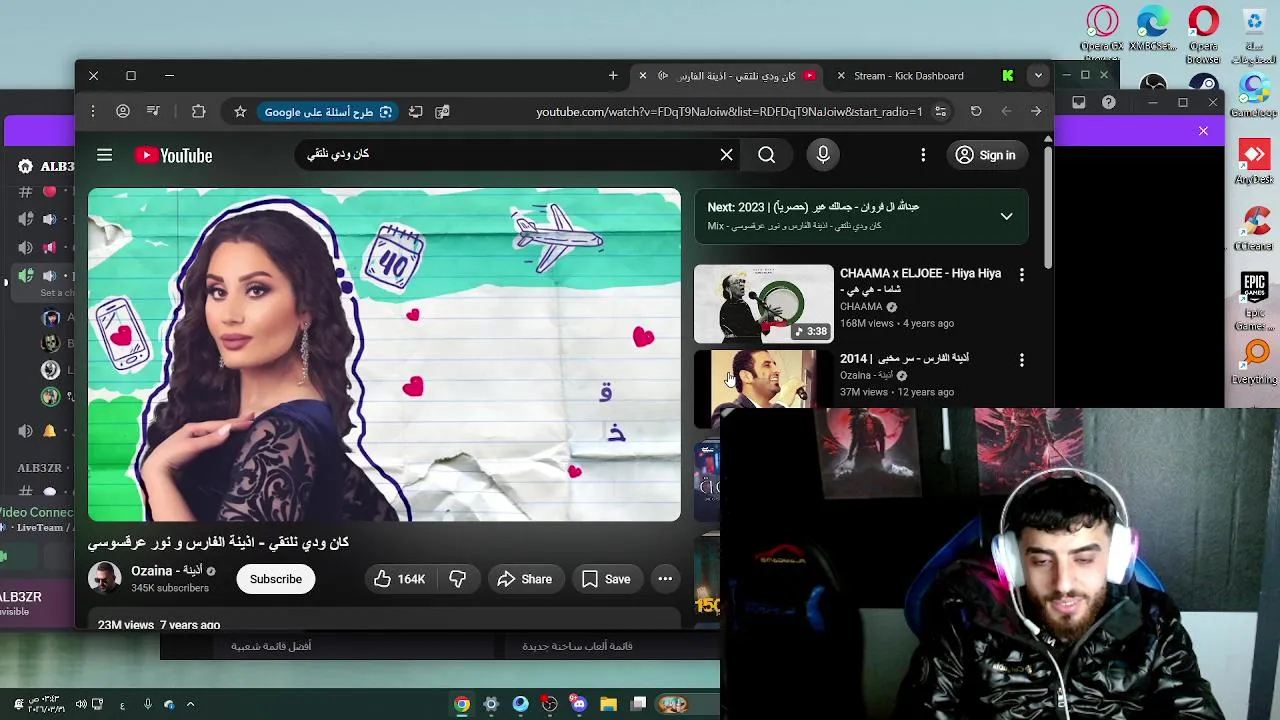This screenshot has width=1280, height=720.
Task: Open options for CHAAMA x ELJOEE video
Action: [1021, 274]
